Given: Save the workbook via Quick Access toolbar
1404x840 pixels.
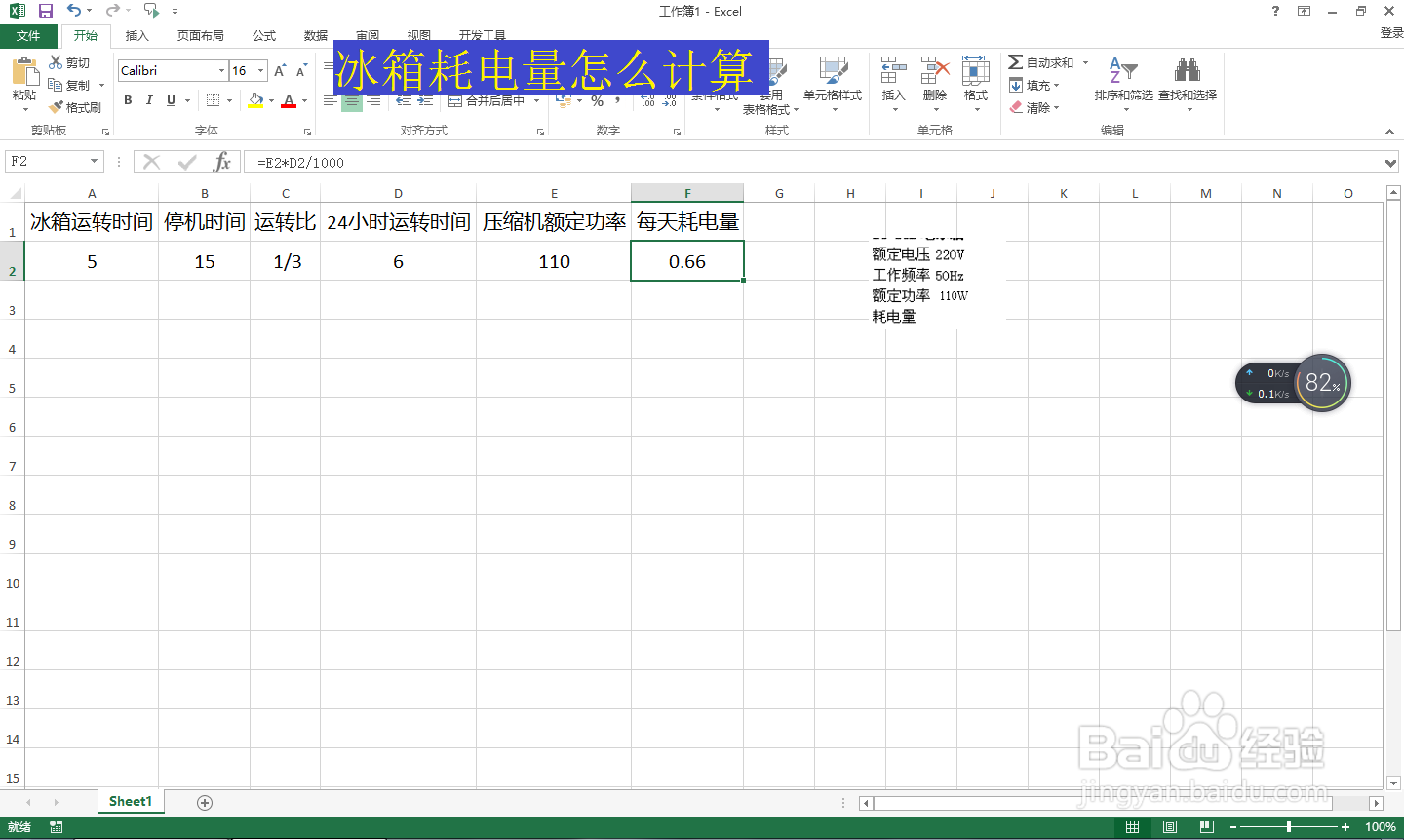Looking at the screenshot, I should tap(45, 11).
